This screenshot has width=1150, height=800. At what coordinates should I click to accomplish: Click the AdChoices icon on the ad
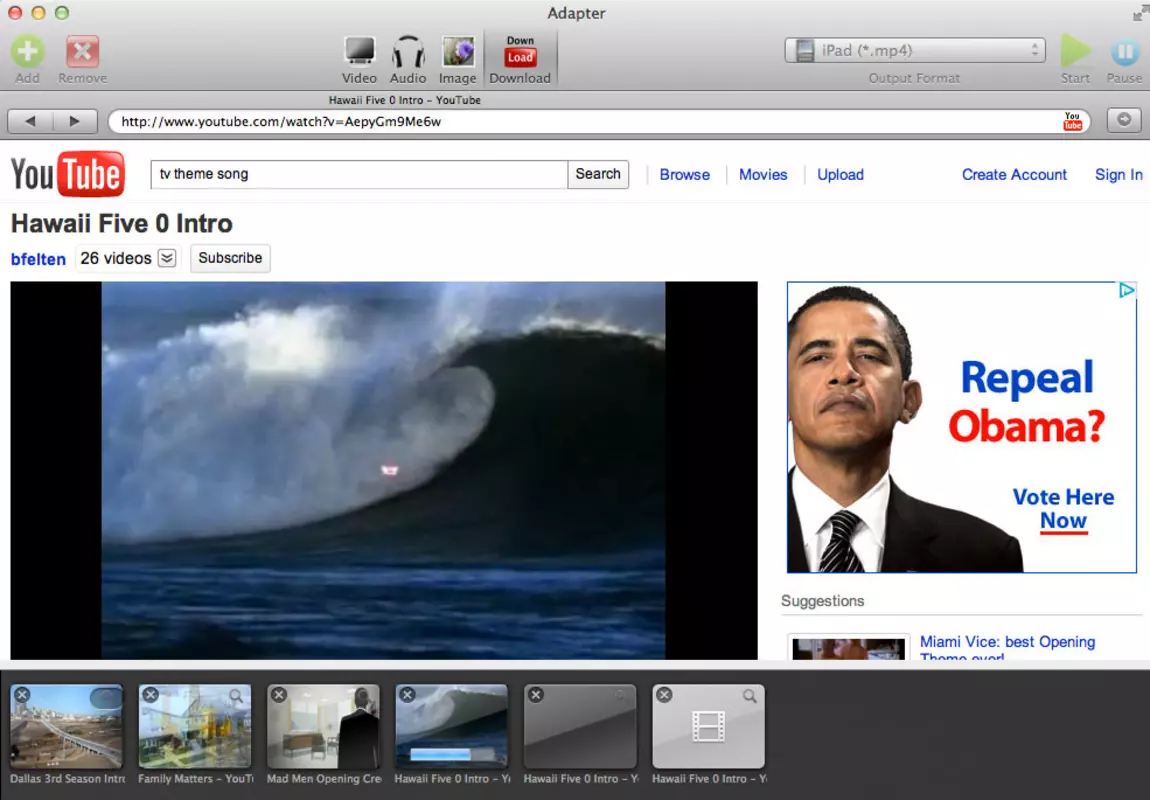(1127, 290)
